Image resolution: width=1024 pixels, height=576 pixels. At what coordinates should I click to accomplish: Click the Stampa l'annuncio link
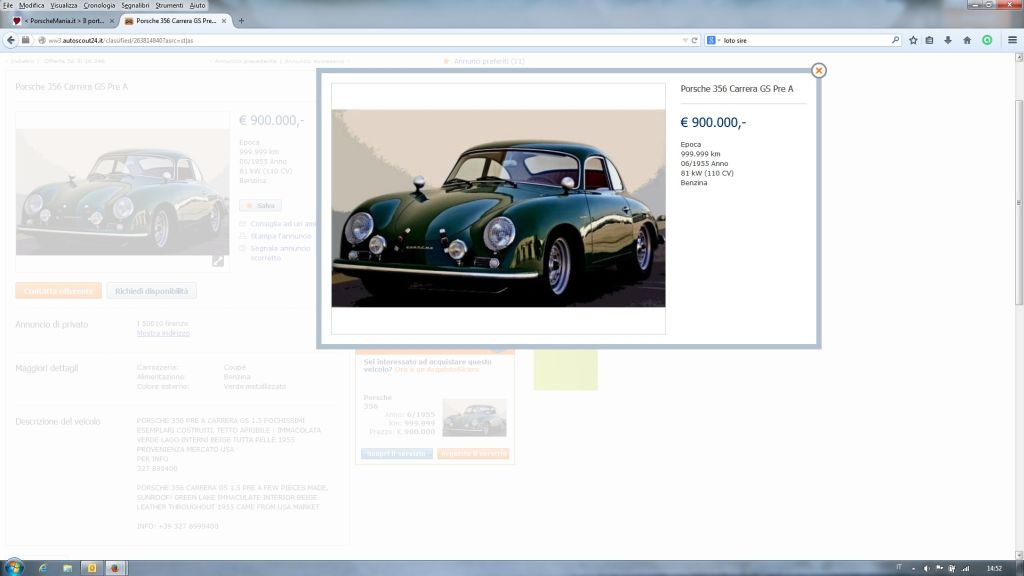tap(281, 236)
